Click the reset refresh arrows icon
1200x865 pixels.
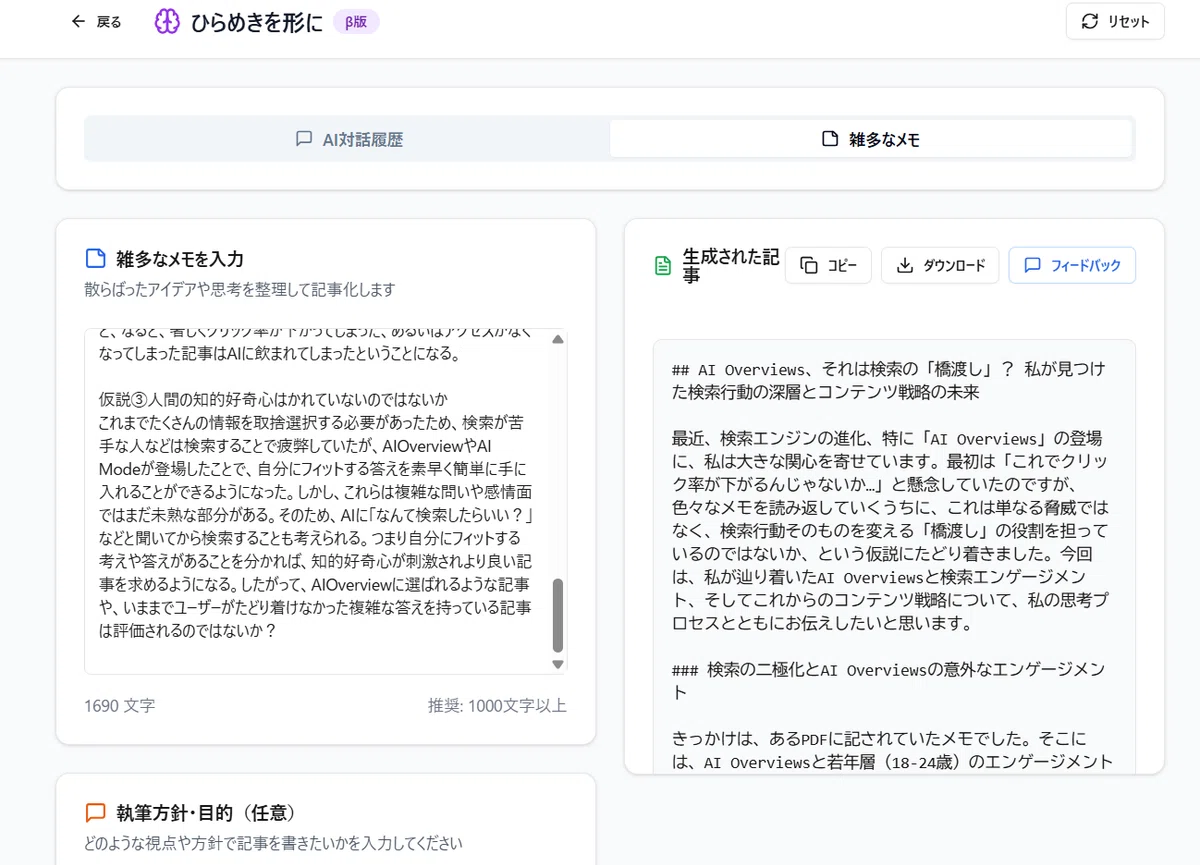point(1090,21)
